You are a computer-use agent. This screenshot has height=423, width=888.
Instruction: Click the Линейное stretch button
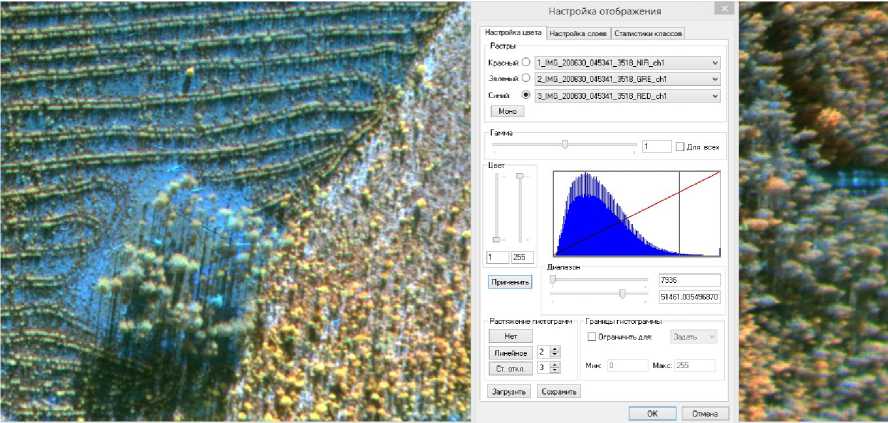[x=510, y=353]
